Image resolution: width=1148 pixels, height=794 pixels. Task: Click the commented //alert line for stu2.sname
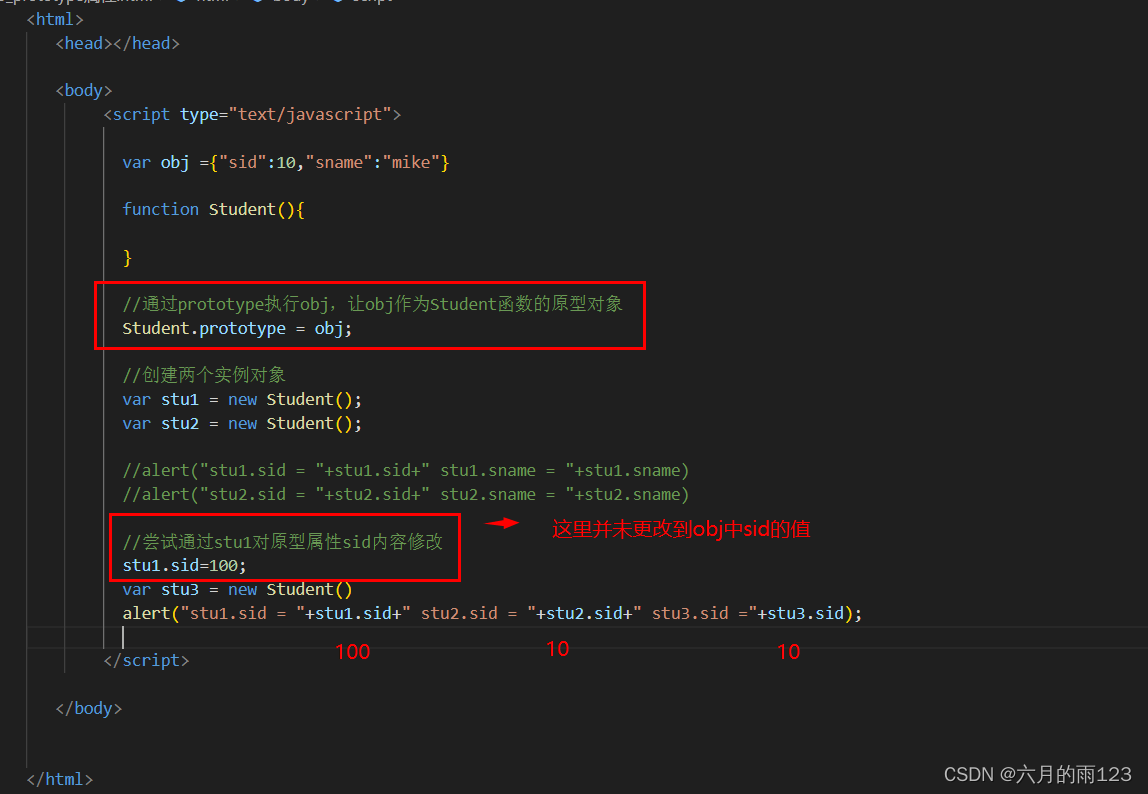click(x=406, y=495)
